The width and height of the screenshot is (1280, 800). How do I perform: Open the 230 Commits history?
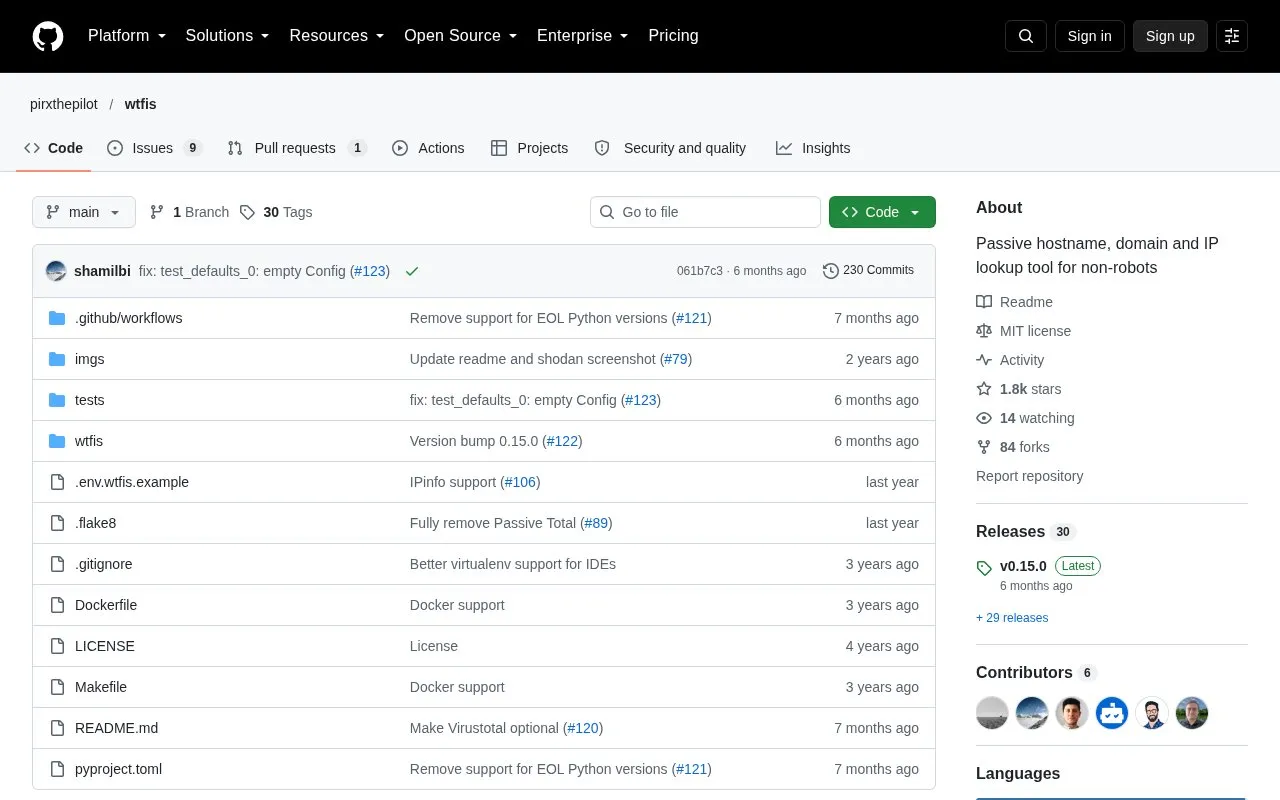pyautogui.click(x=868, y=271)
